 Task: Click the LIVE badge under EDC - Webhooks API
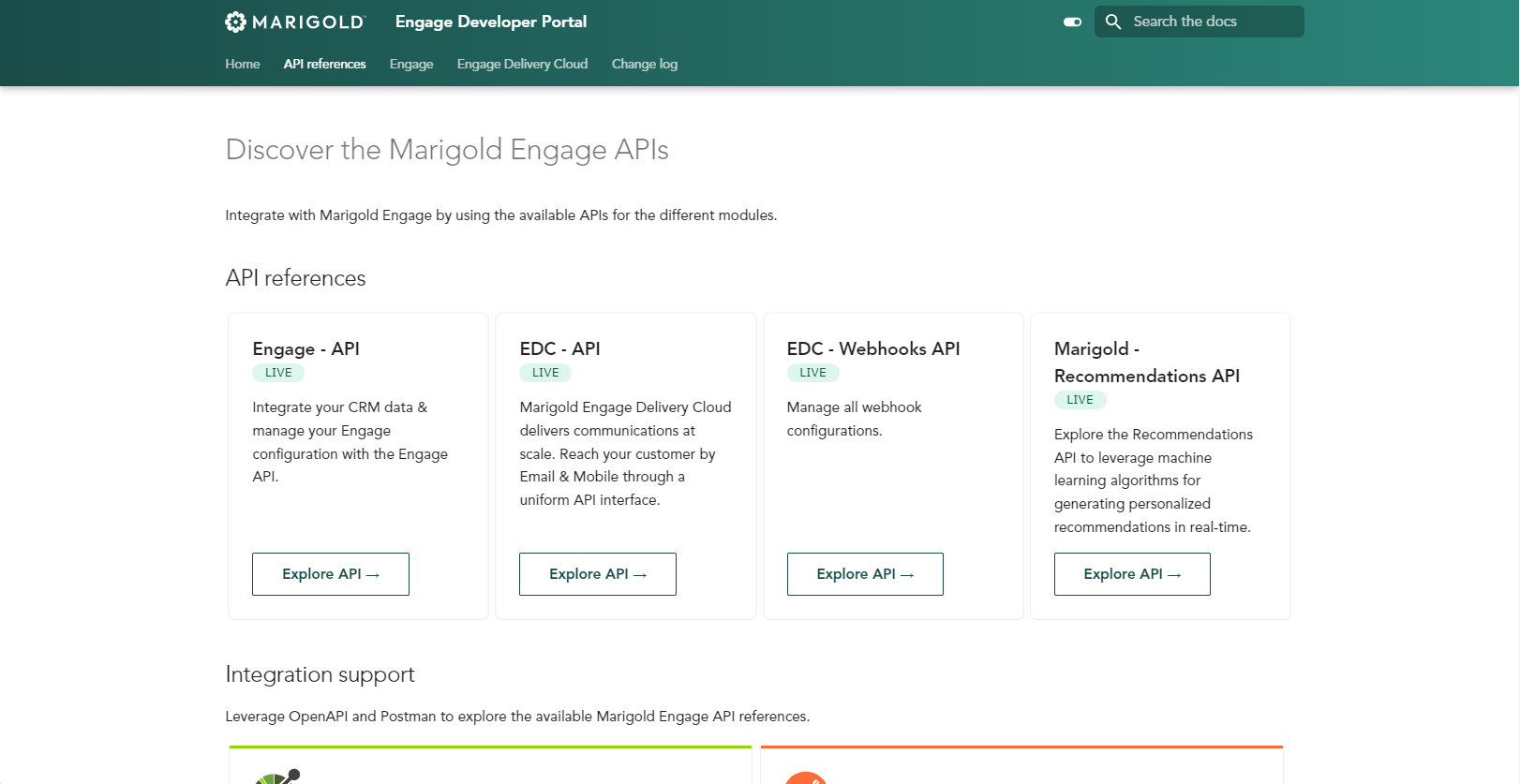[812, 373]
